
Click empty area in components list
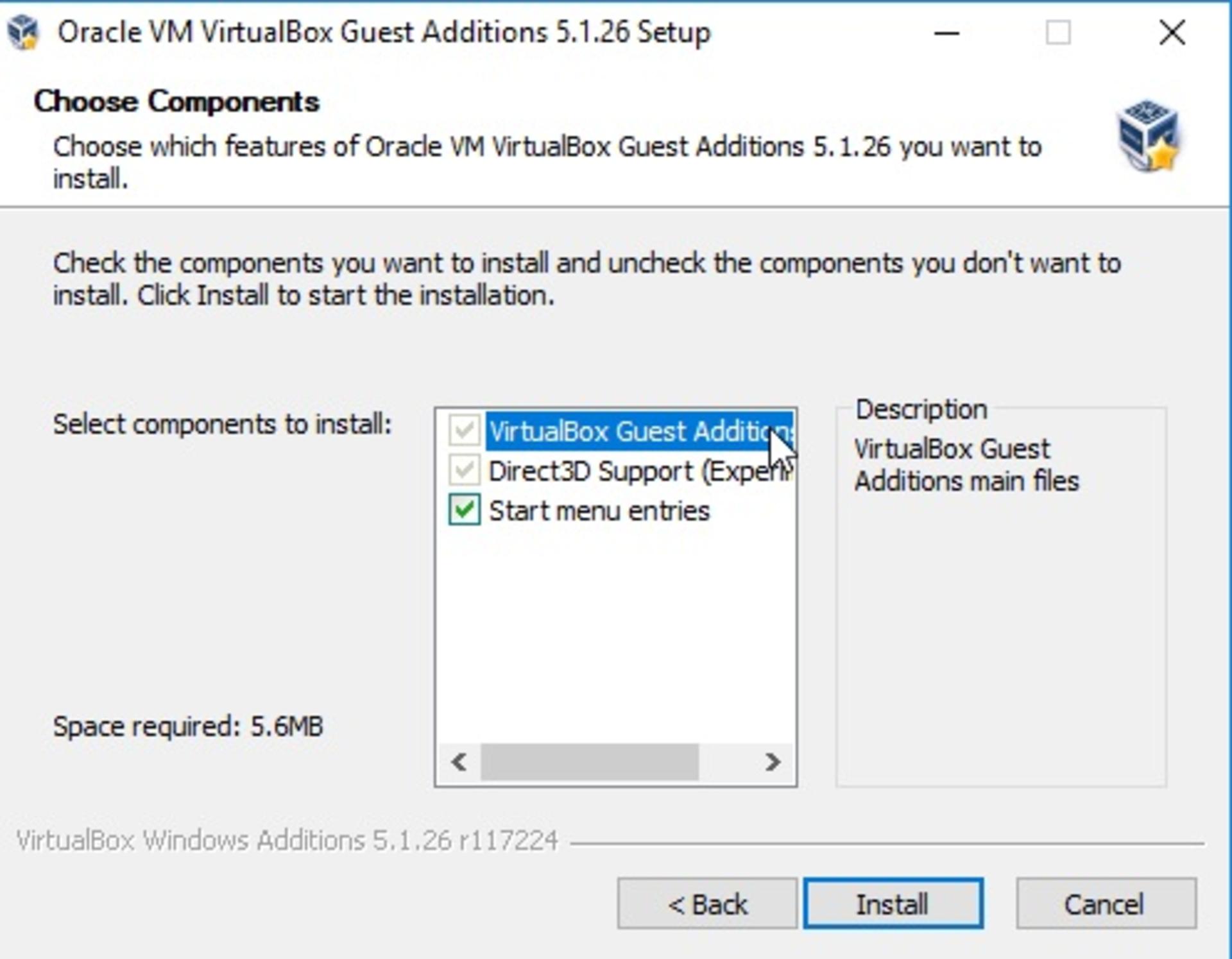tap(615, 635)
